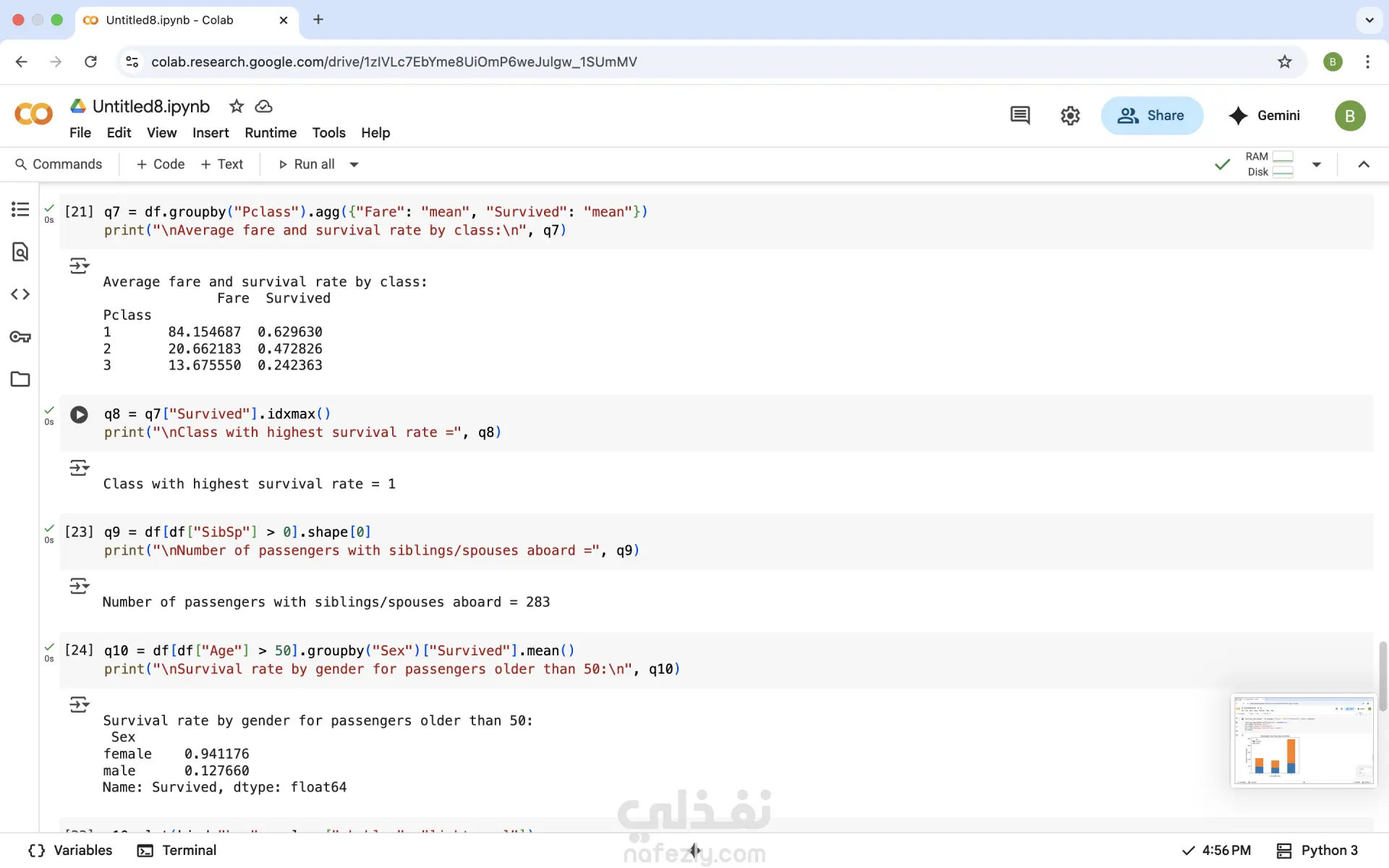The width and height of the screenshot is (1389, 868).
Task: Toggle output options for the q7 cell
Action: (x=80, y=266)
